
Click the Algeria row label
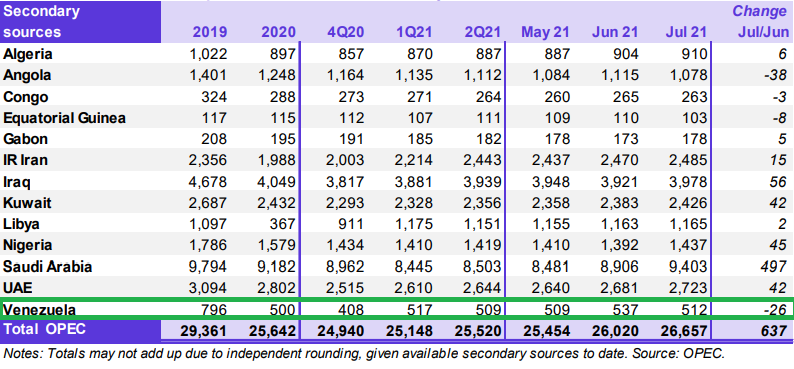point(28,54)
